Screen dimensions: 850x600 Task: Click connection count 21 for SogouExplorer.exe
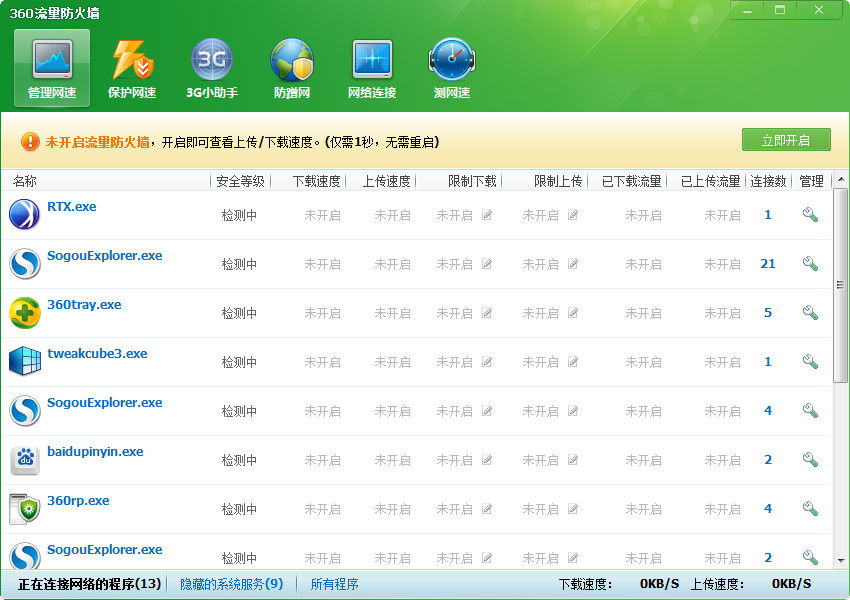pyautogui.click(x=768, y=264)
